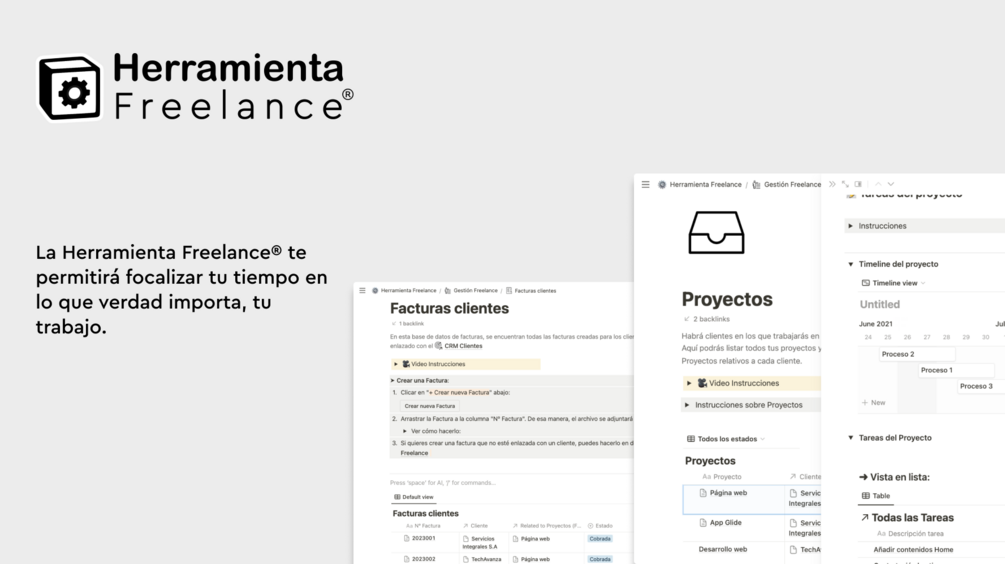Expand the Crear una Factura toggle

[x=393, y=380]
